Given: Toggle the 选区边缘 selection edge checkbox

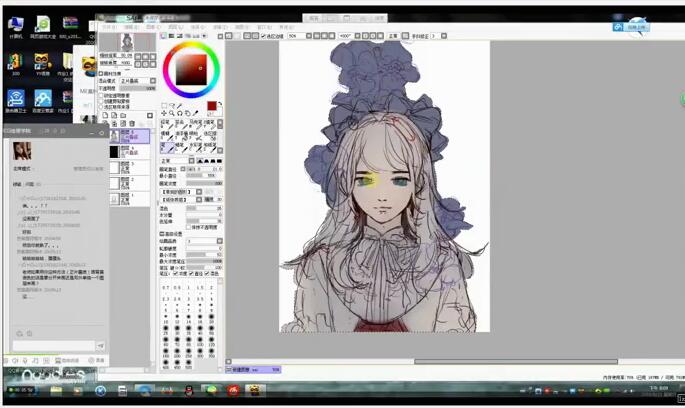Looking at the screenshot, I should tap(263, 36).
